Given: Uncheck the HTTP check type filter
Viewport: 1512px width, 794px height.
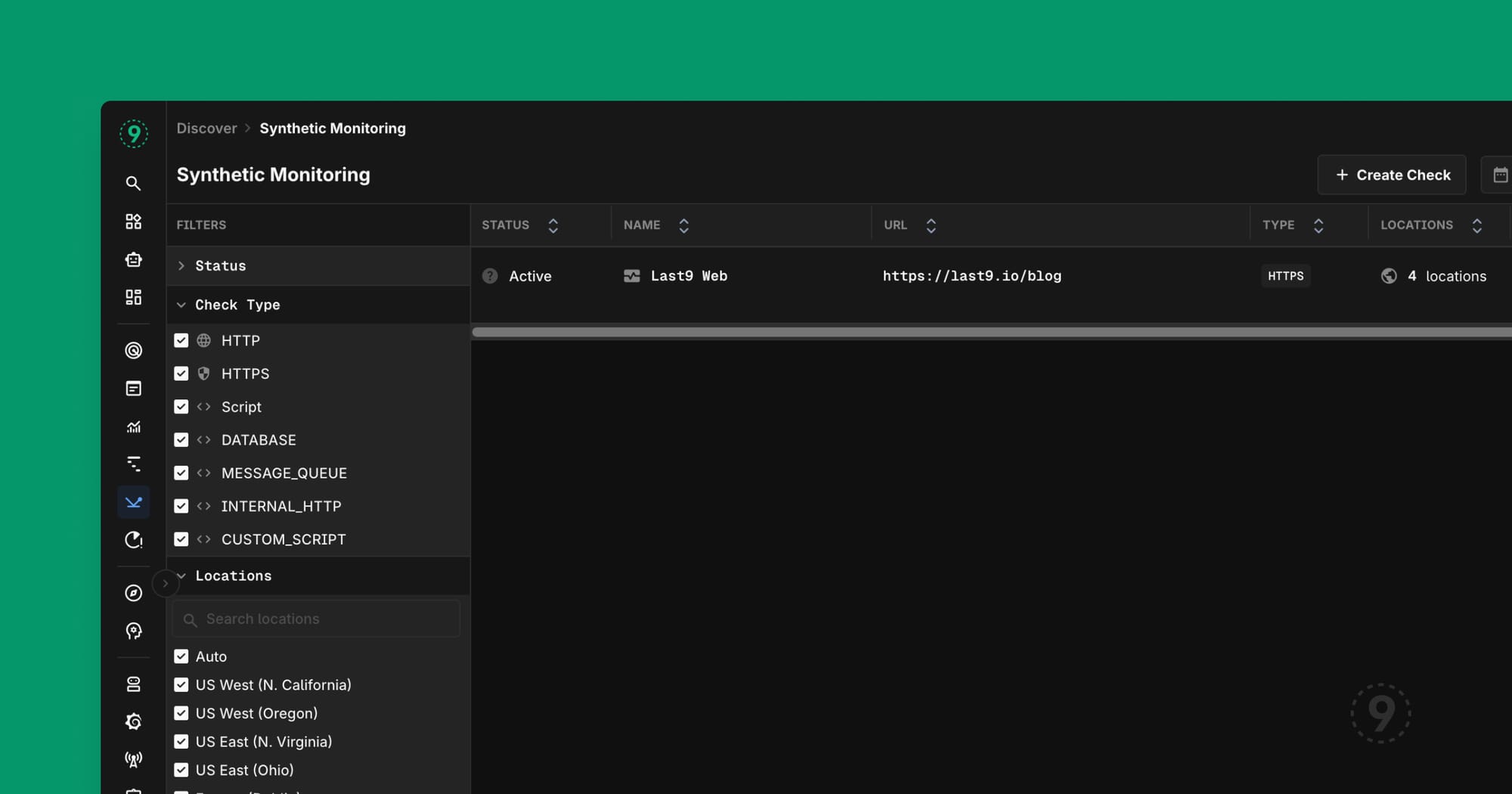Looking at the screenshot, I should [x=181, y=340].
